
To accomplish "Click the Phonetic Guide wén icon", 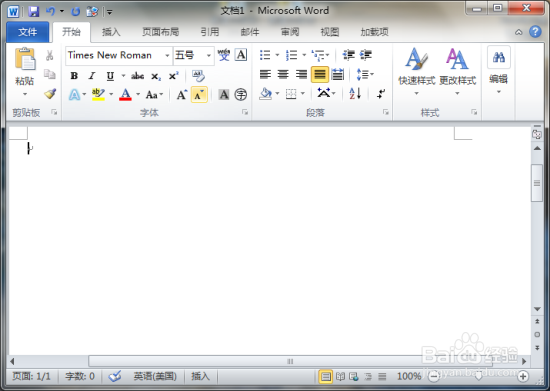I will [223, 55].
